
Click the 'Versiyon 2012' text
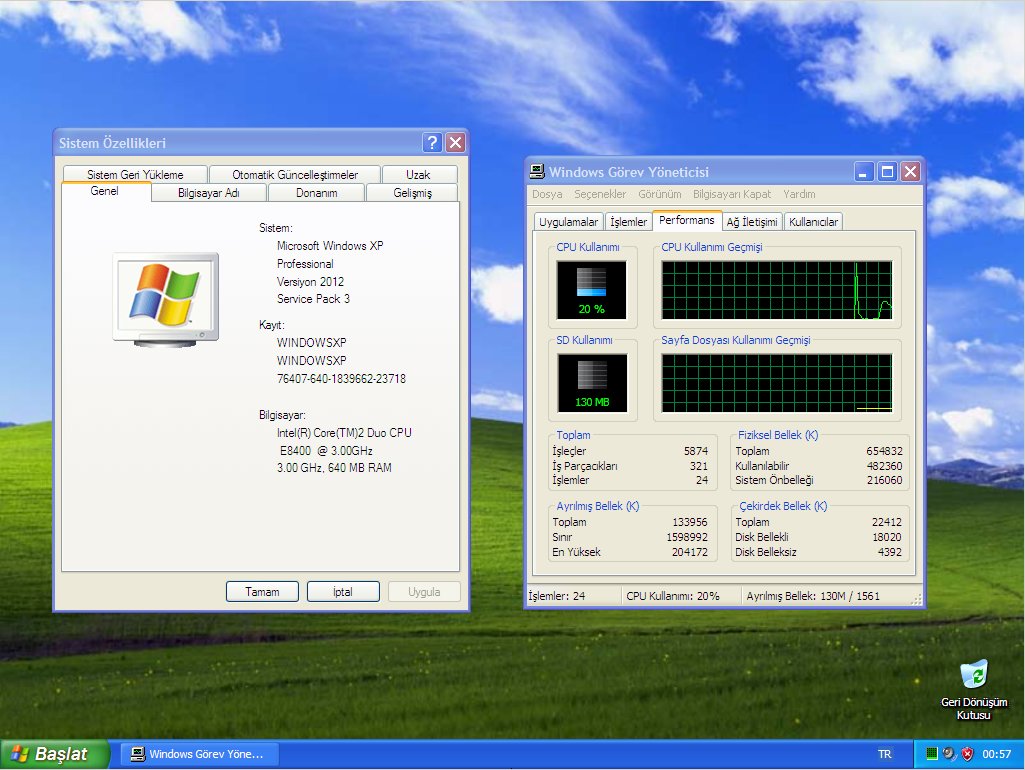click(311, 282)
